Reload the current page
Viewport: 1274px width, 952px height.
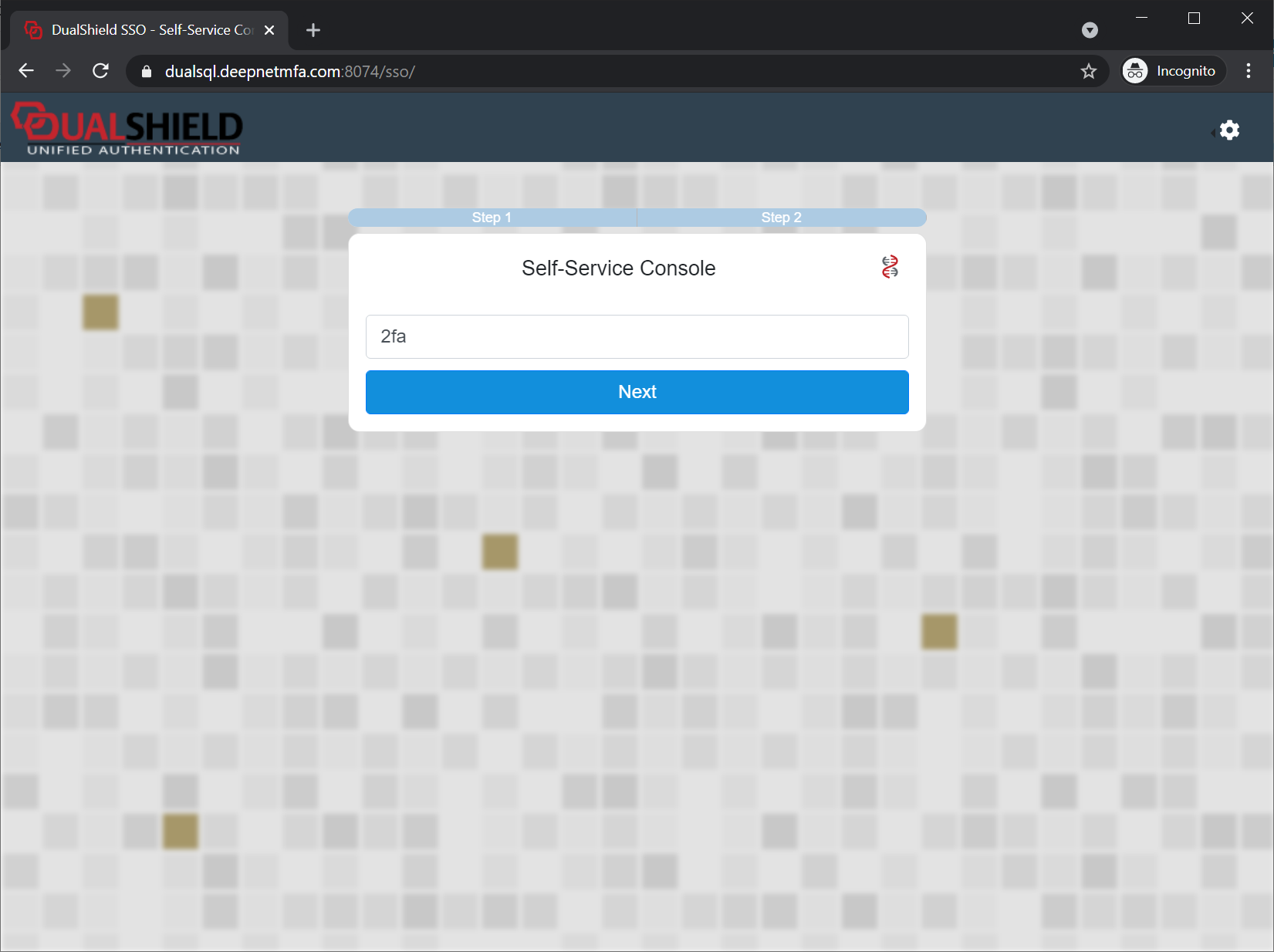pos(100,72)
